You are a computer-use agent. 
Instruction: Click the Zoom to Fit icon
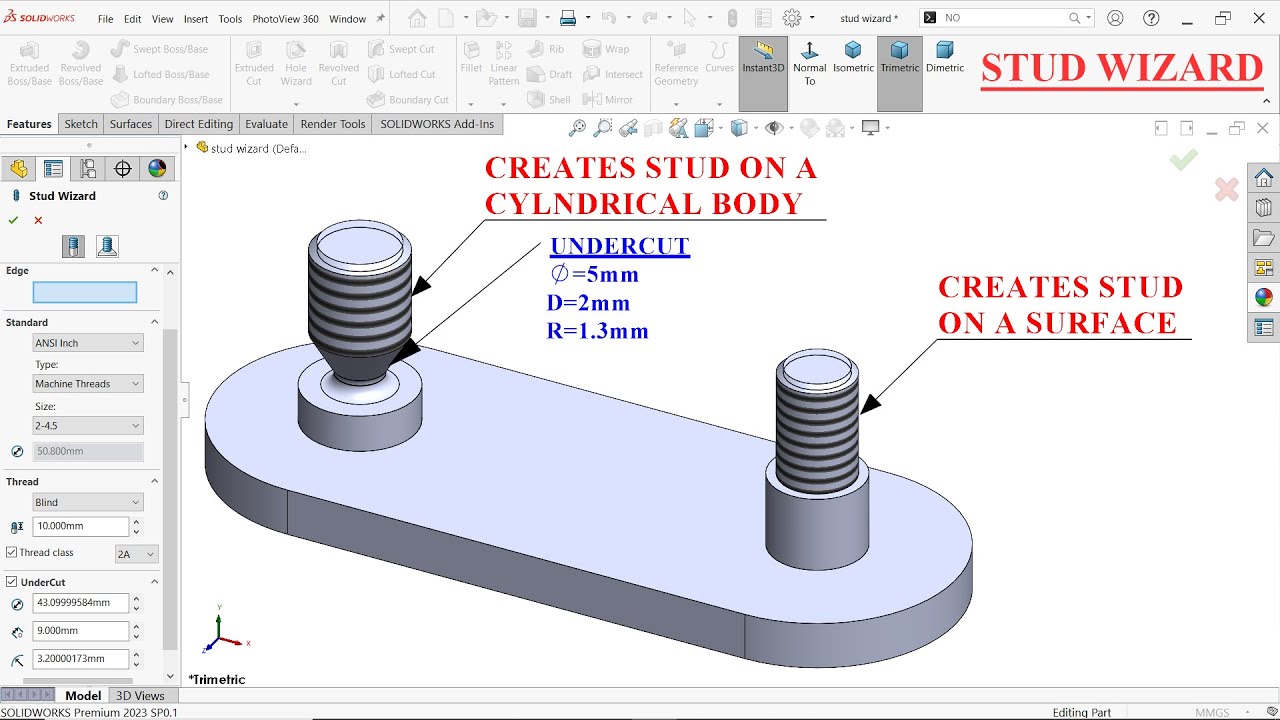577,128
